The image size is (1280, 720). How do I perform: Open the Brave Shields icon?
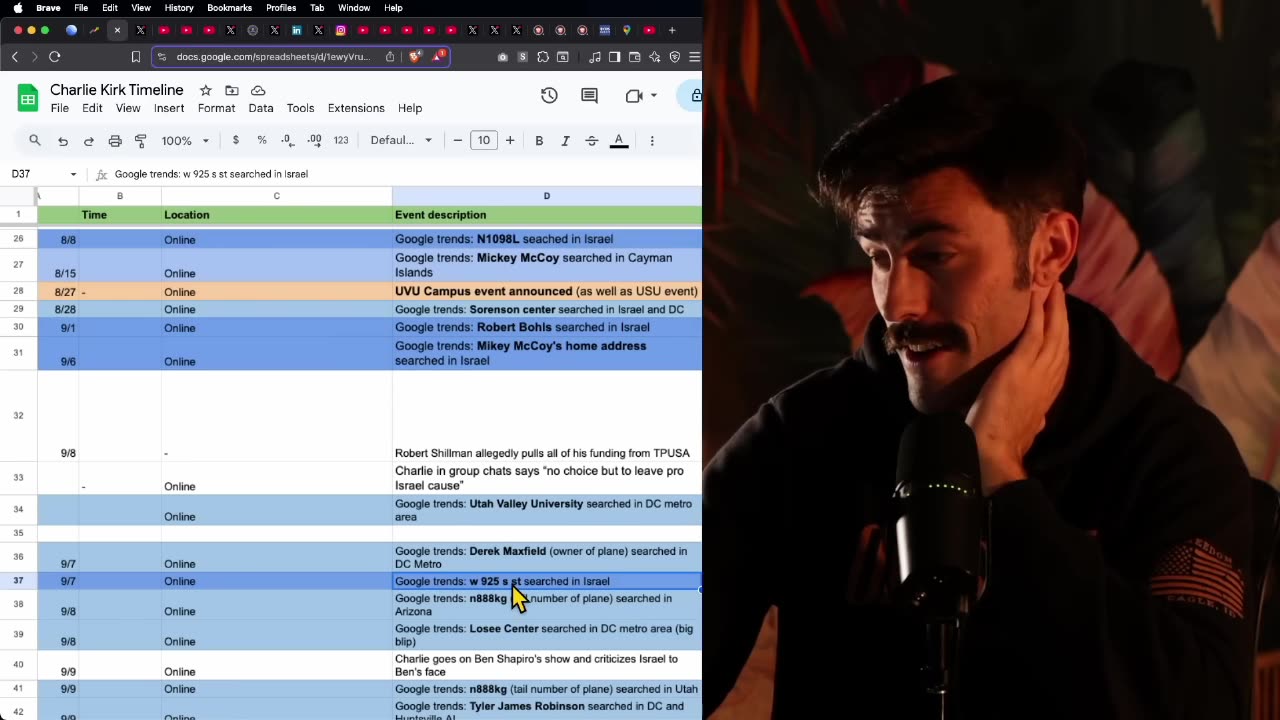[415, 57]
